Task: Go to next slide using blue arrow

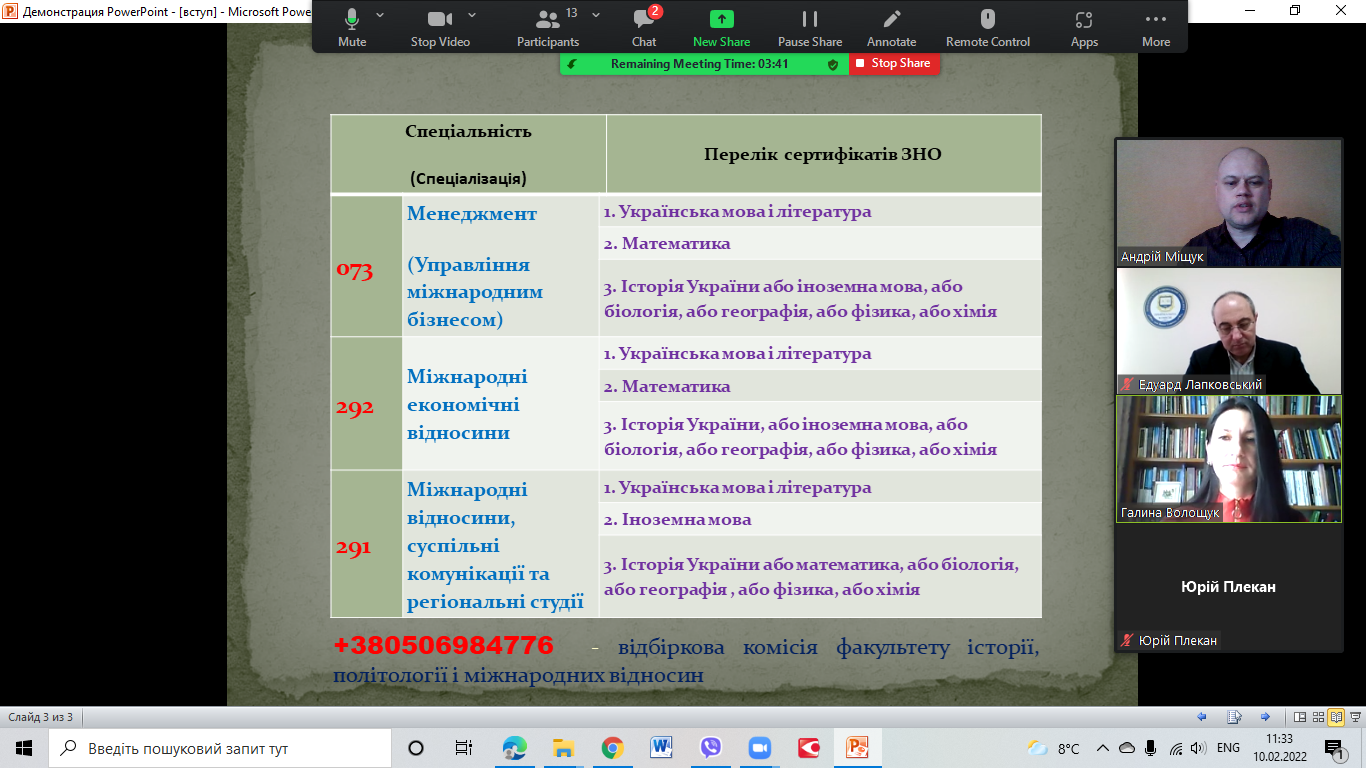Action: (1265, 717)
